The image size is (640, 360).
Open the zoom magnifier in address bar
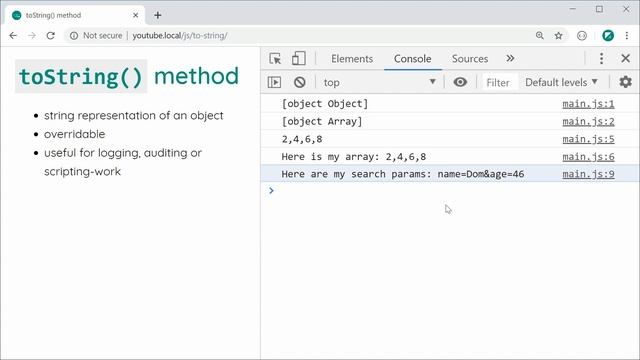[540, 36]
